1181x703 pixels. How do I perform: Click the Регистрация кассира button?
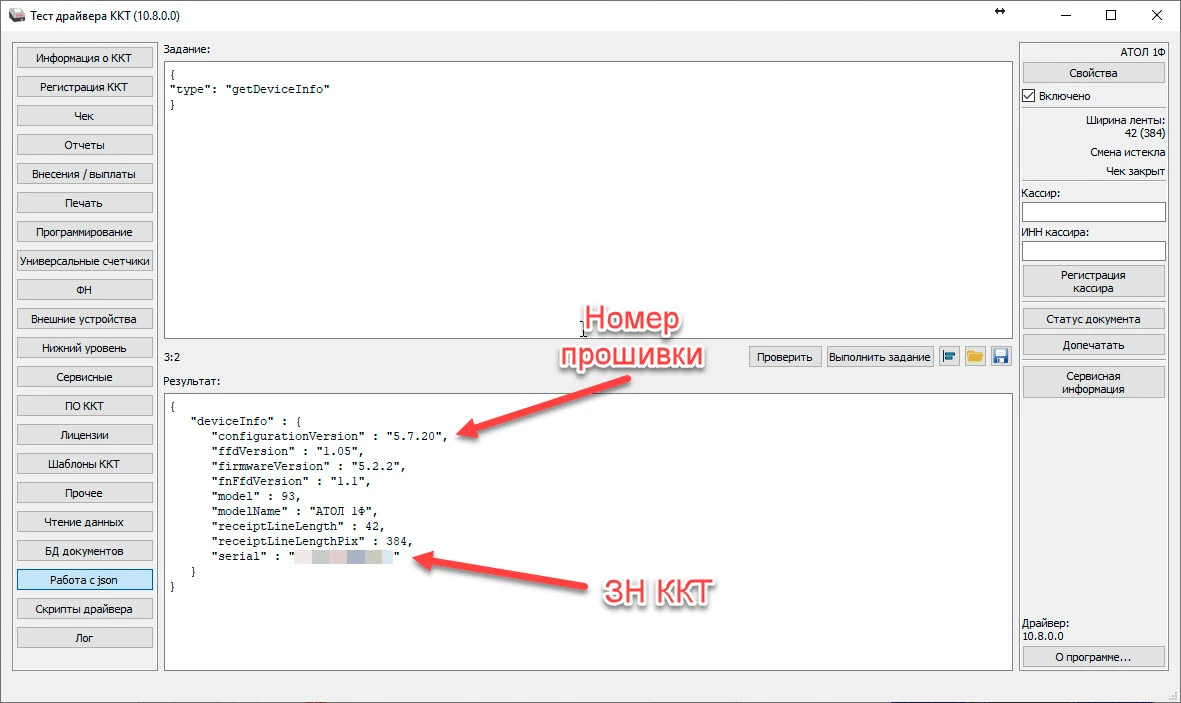click(x=1093, y=281)
